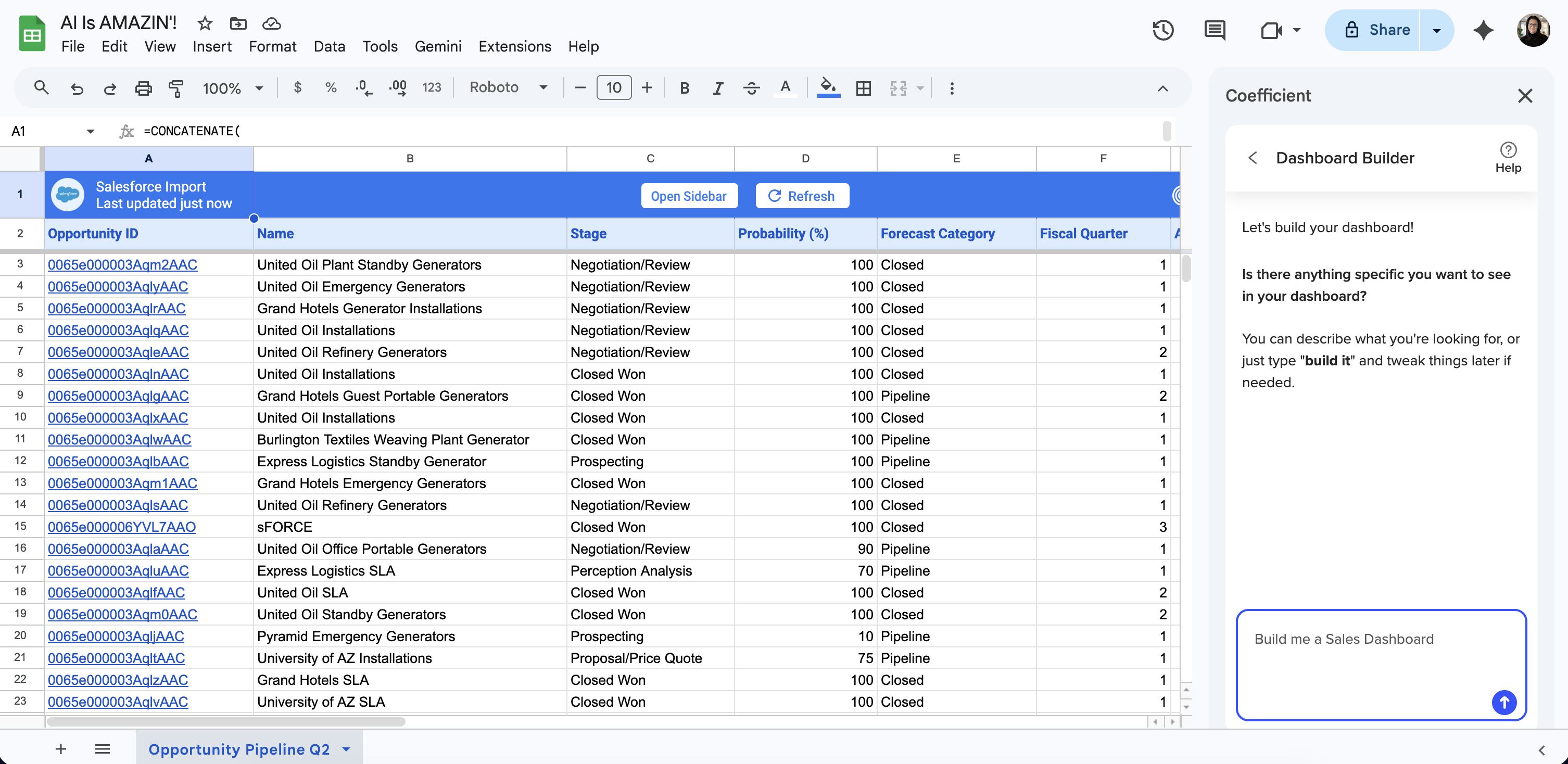The width and height of the screenshot is (1568, 764).
Task: Decrease decimal places
Action: click(x=363, y=87)
